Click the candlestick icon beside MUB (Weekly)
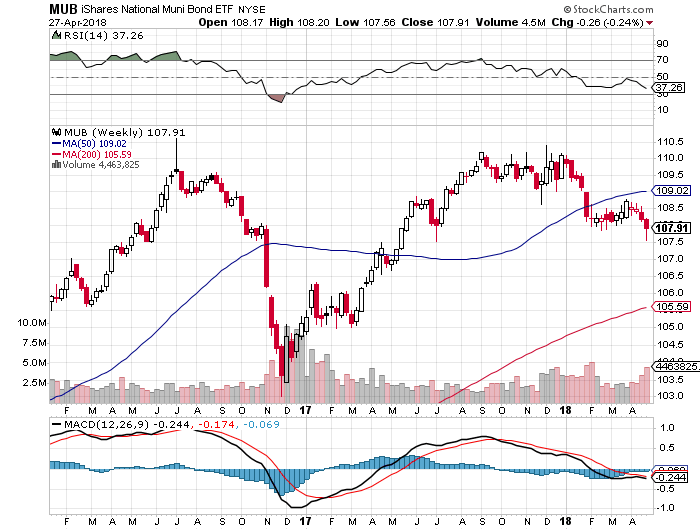The width and height of the screenshot is (700, 530). [56, 132]
